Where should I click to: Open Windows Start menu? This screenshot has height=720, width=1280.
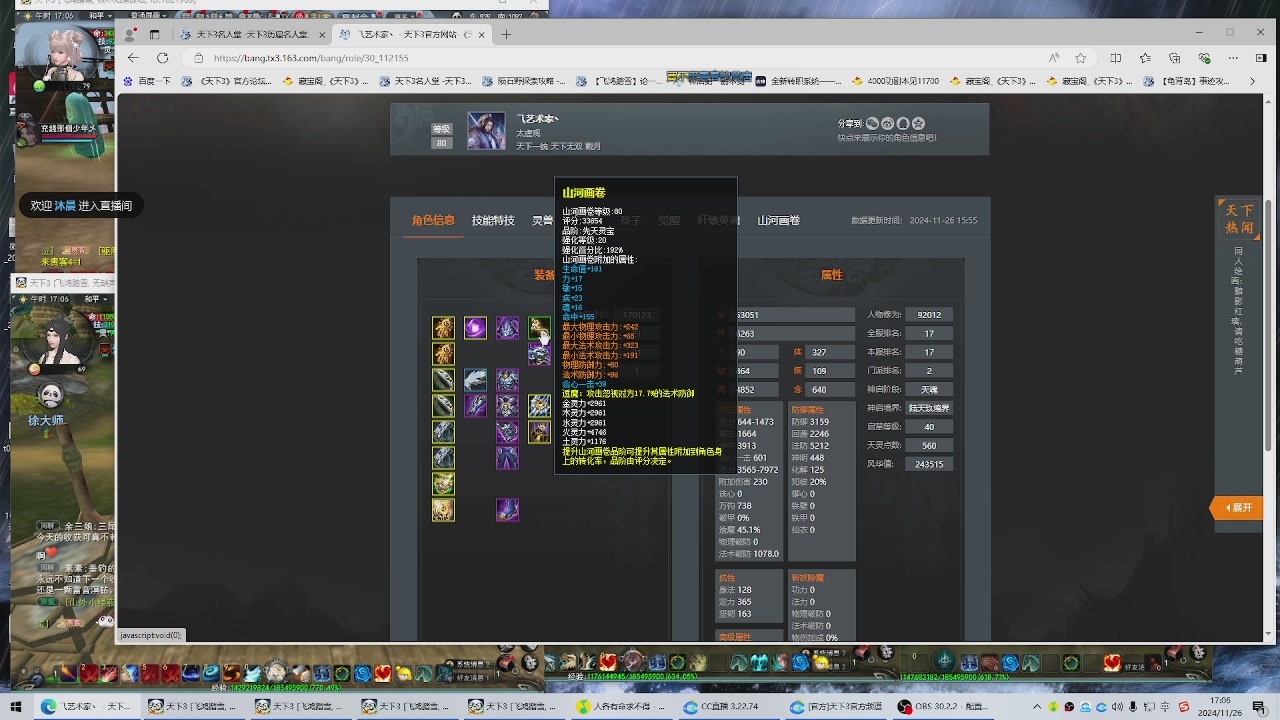coord(16,707)
